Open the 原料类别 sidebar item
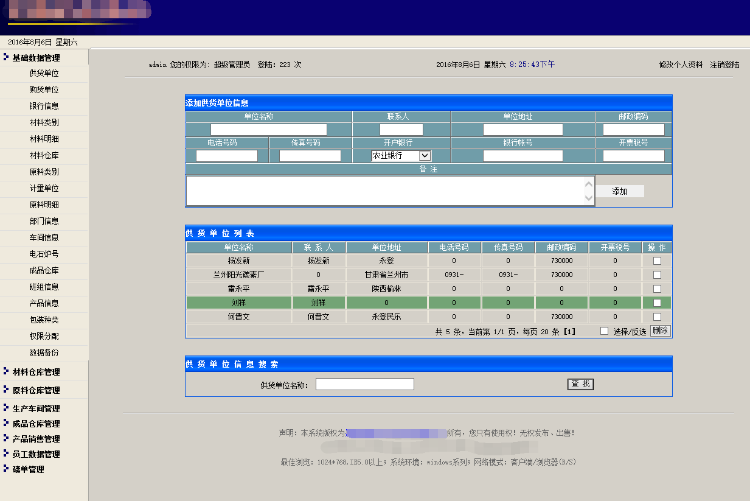Image resolution: width=750 pixels, height=501 pixels. point(44,172)
